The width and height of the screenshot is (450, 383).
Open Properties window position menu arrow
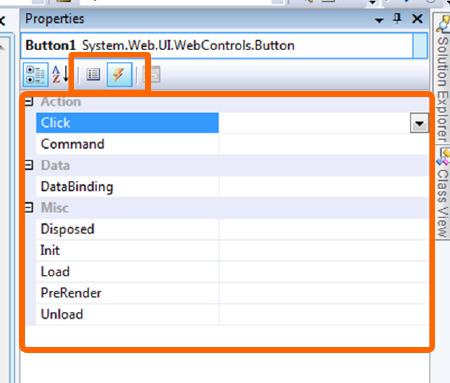(x=379, y=21)
